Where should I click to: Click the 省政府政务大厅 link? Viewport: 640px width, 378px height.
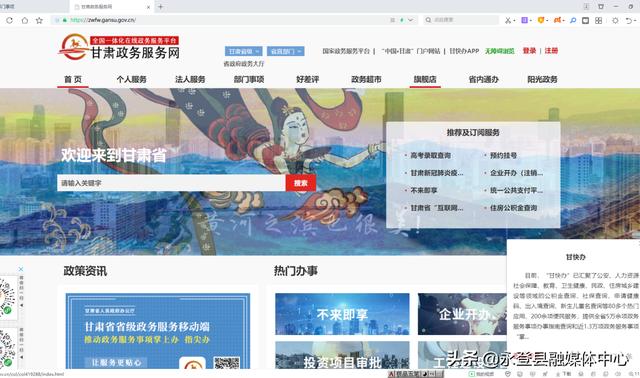click(x=244, y=64)
